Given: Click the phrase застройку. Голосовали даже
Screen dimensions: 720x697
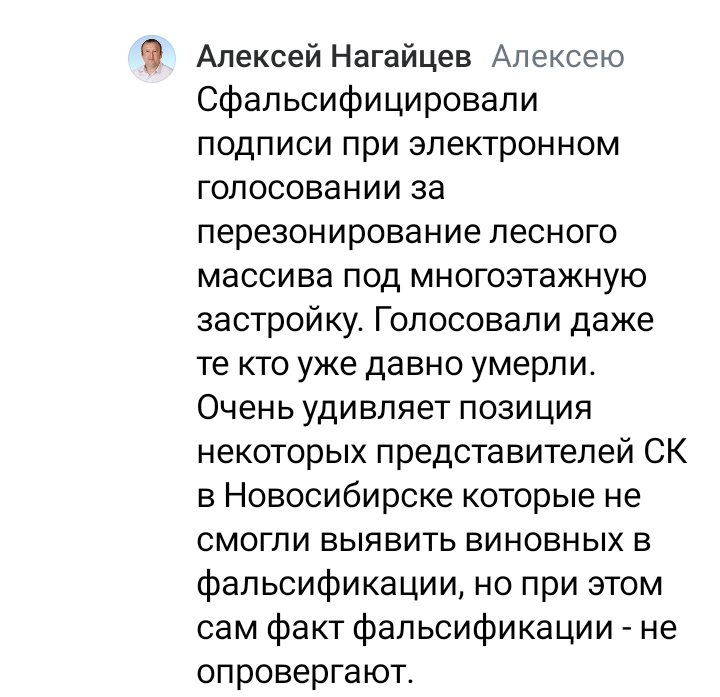Looking at the screenshot, I should [x=425, y=321].
